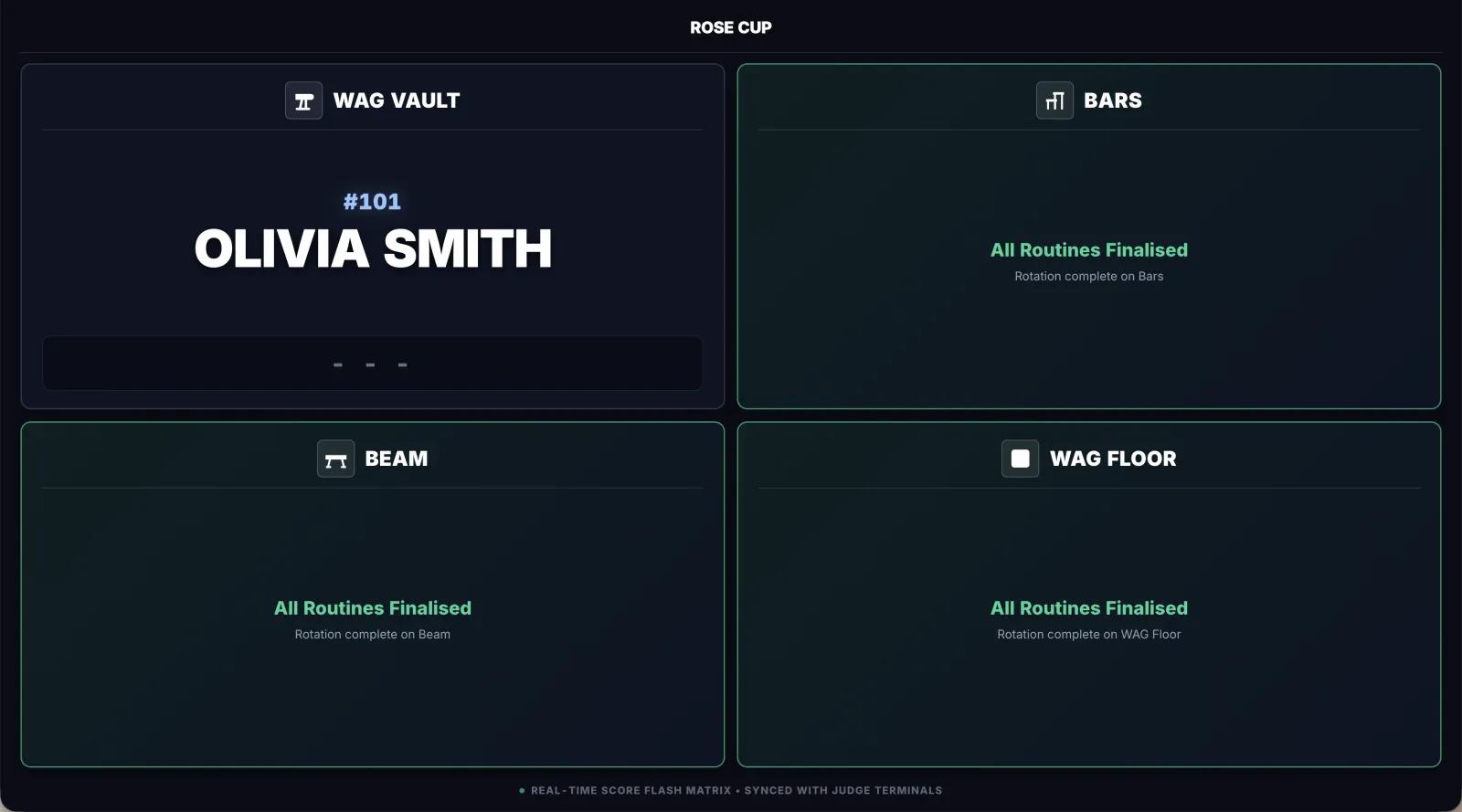
Task: Click All Routines Finalised in Beam panel
Action: pos(373,608)
